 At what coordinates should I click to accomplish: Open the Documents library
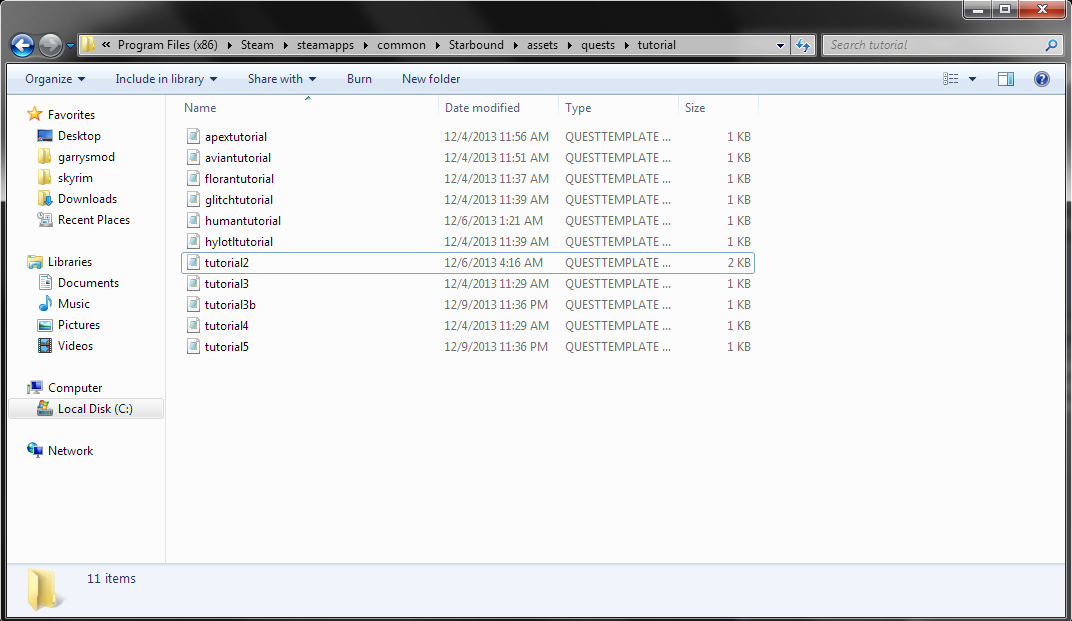coord(88,282)
